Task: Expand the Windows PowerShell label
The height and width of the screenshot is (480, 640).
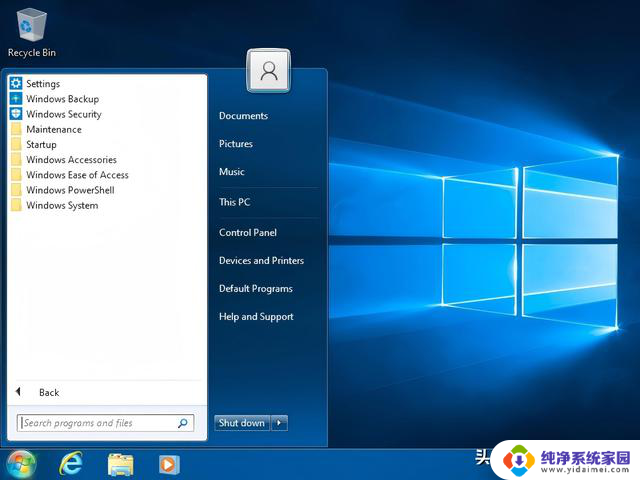Action: (x=70, y=190)
